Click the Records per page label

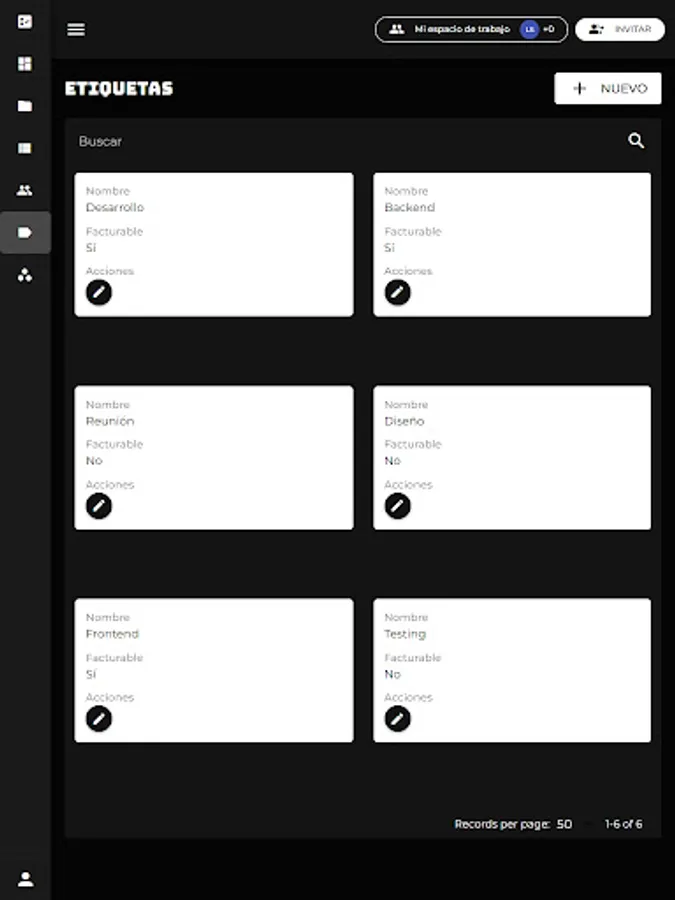502,824
